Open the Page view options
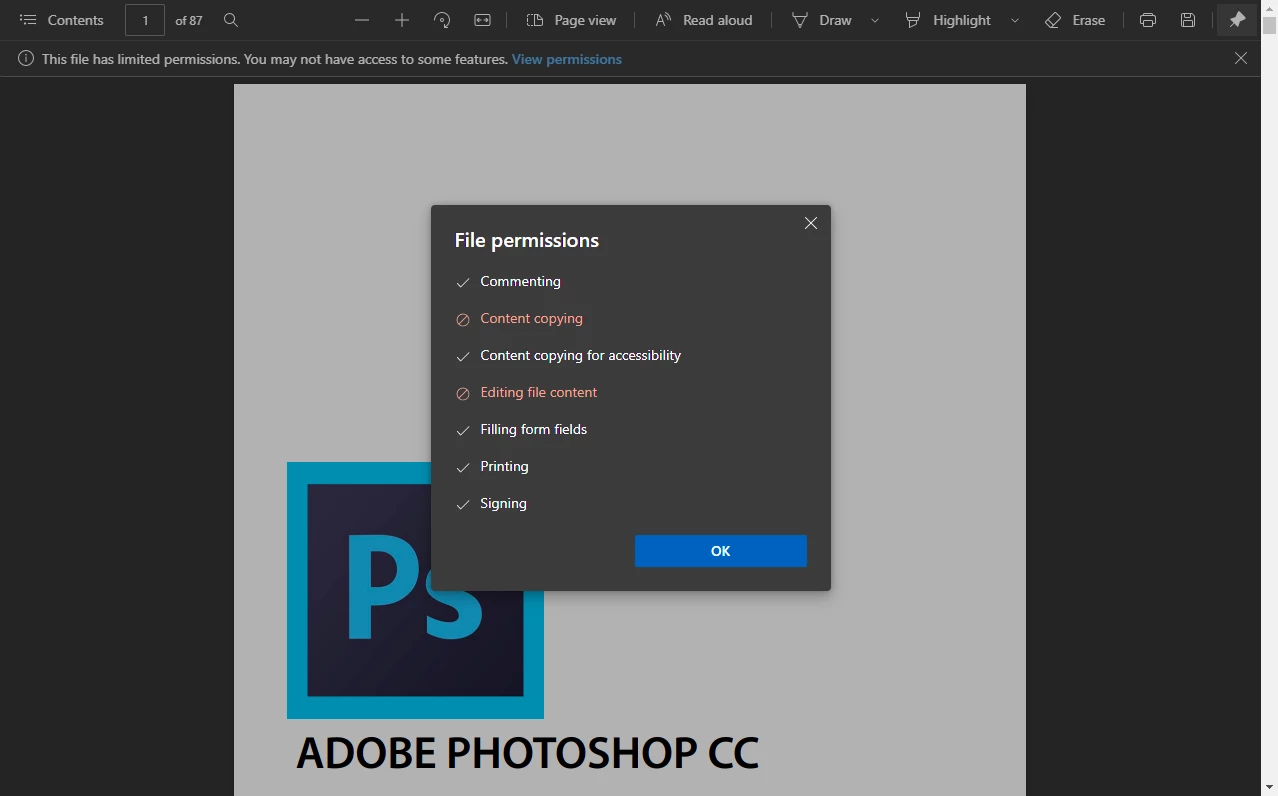This screenshot has height=796, width=1278. (571, 20)
